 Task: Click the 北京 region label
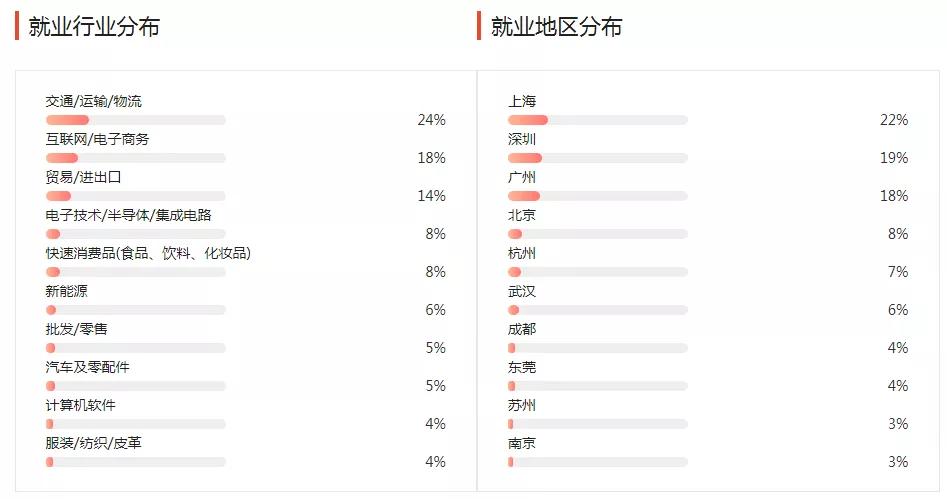click(522, 215)
